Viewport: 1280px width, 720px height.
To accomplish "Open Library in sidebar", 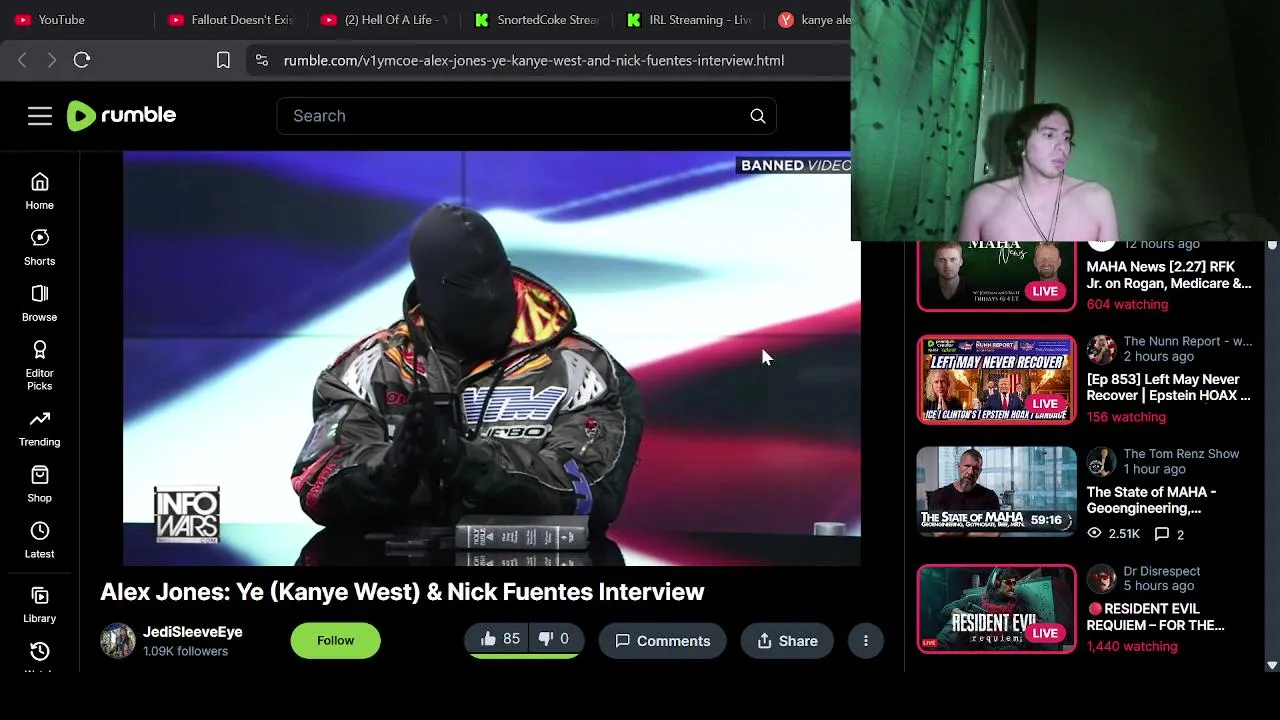I will point(40,605).
